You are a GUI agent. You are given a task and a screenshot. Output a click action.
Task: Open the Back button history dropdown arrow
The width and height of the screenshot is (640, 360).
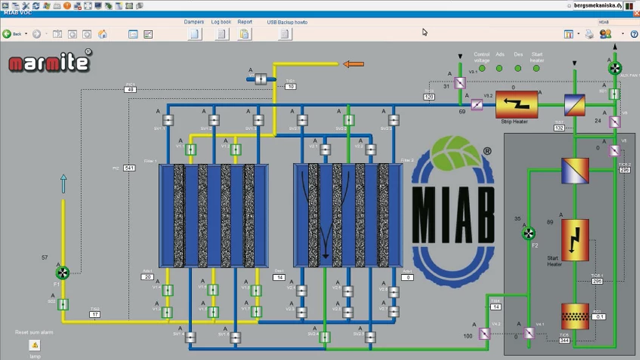26,34
